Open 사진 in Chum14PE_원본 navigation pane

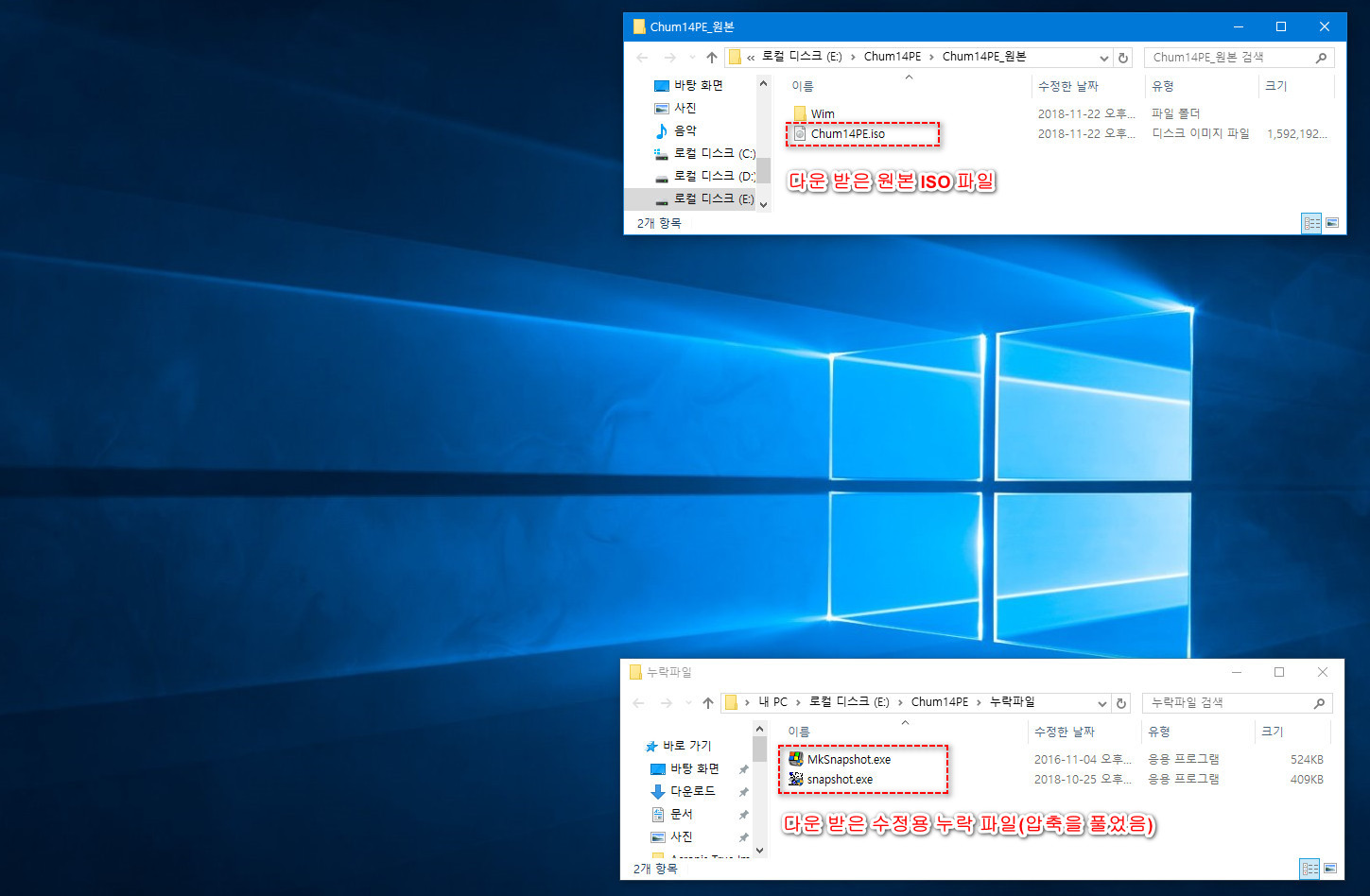(x=675, y=108)
